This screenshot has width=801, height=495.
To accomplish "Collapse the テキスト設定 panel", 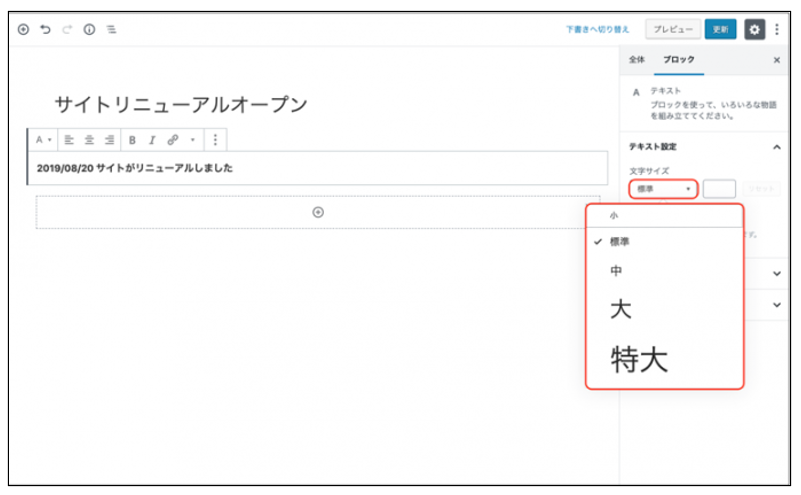I will (x=777, y=147).
